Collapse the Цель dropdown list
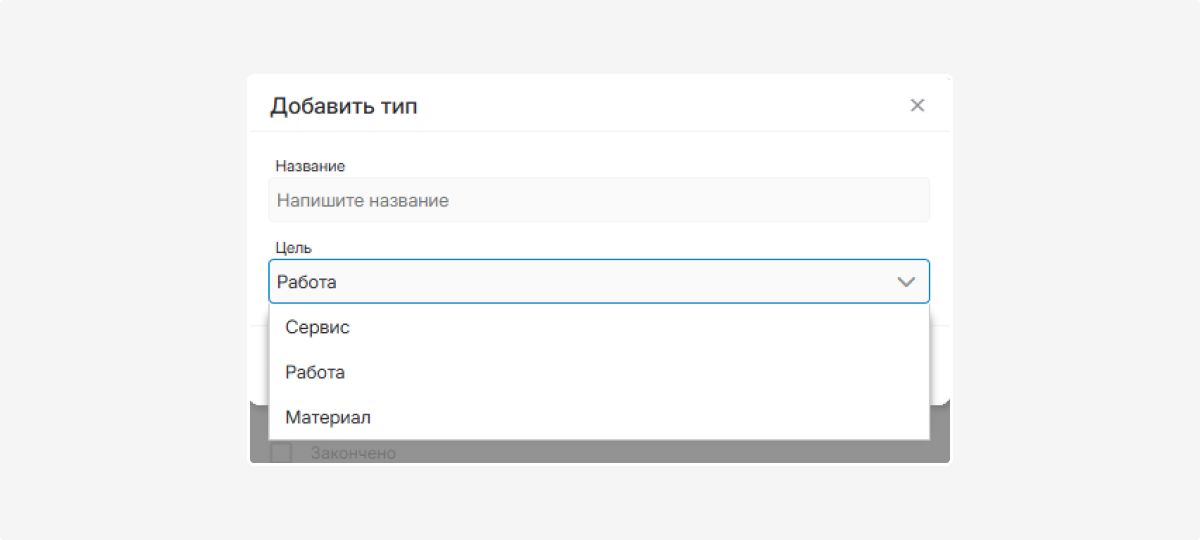Screen dimensions: 1200x540 pos(906,282)
